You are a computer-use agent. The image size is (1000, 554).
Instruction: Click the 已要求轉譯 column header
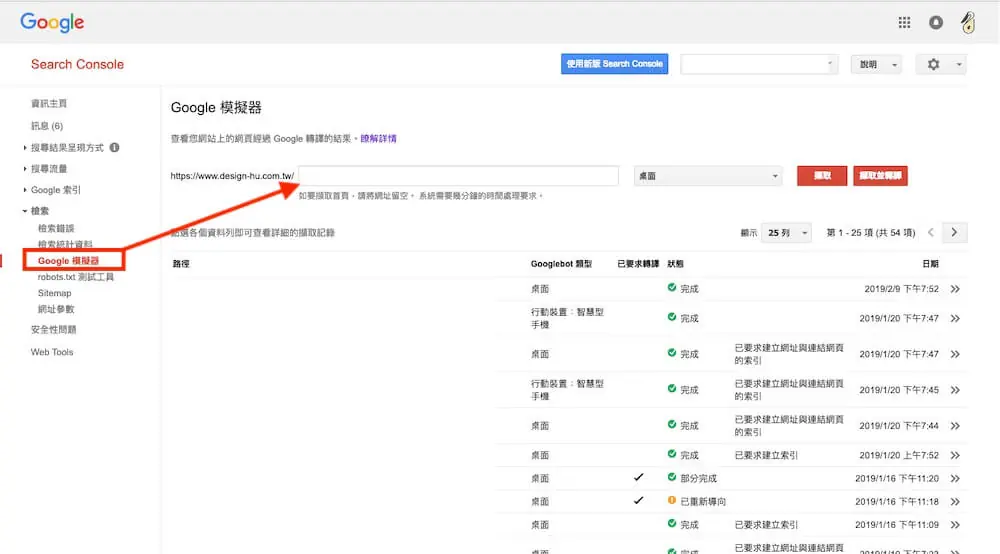pyautogui.click(x=638, y=263)
